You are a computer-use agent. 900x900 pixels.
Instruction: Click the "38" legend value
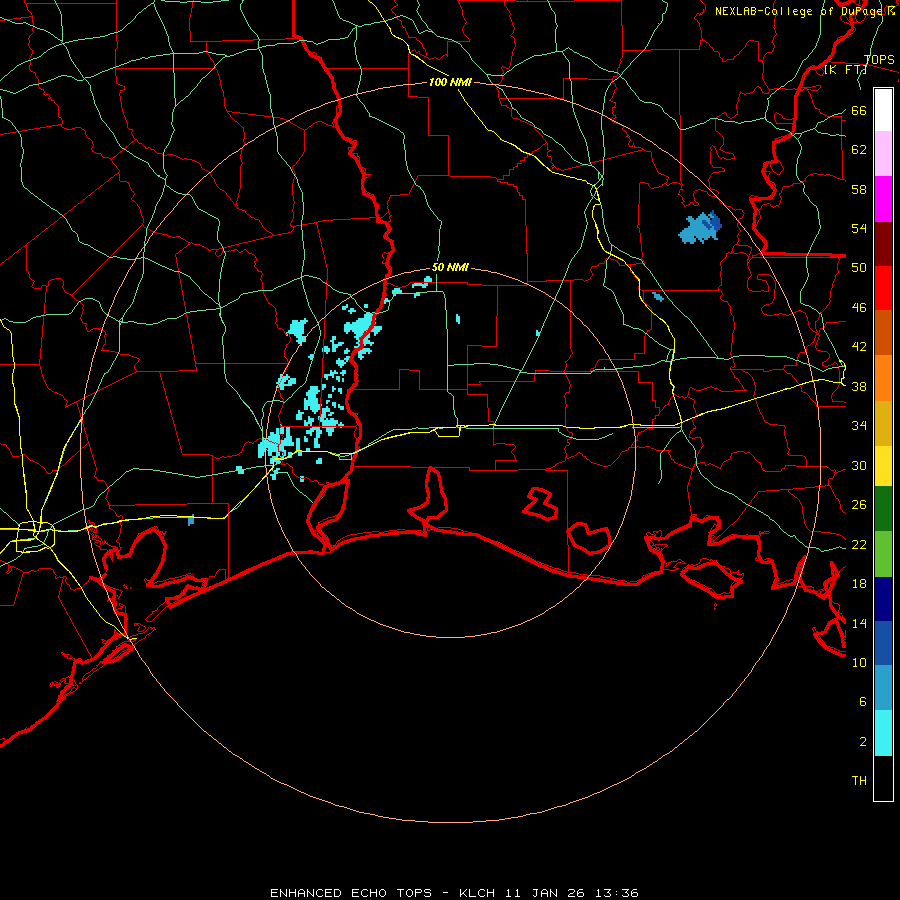pos(859,386)
